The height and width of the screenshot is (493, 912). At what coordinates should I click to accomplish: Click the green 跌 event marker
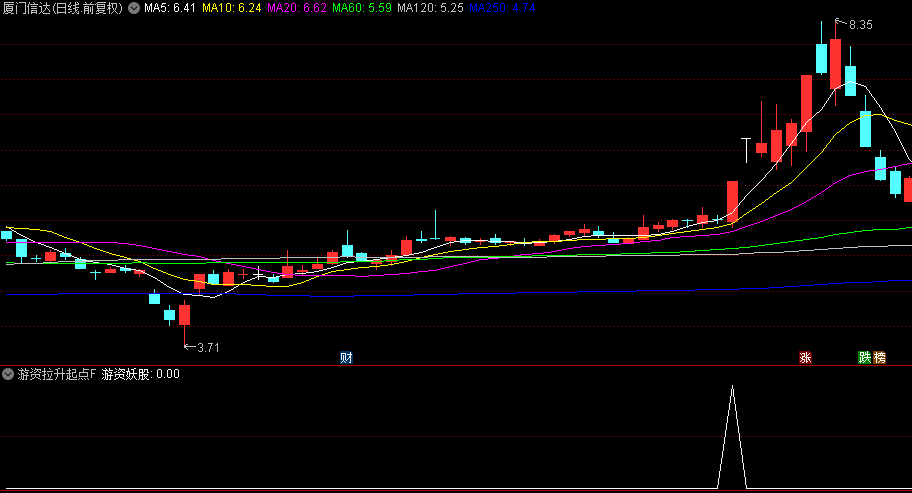click(x=864, y=358)
